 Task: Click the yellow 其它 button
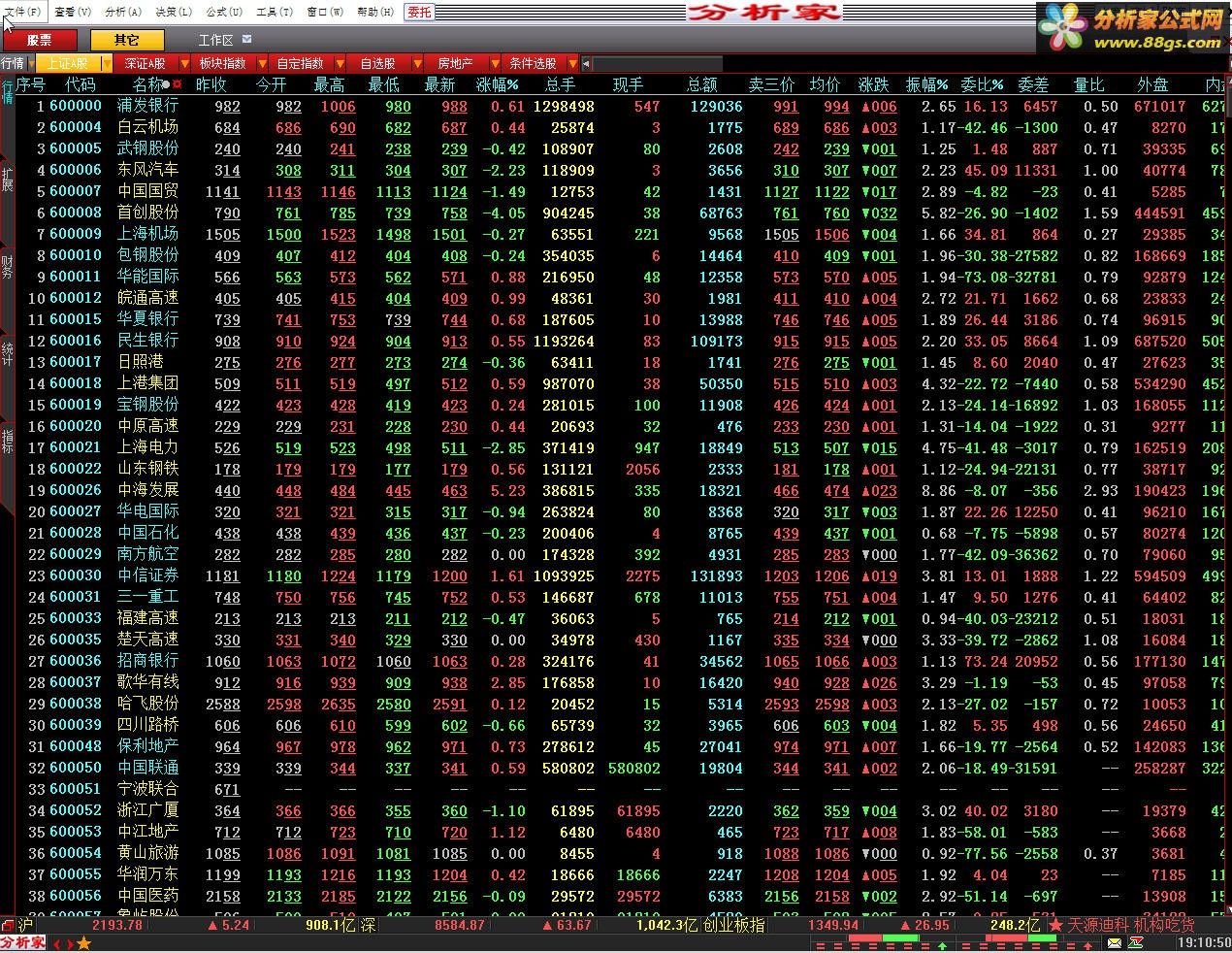(126, 40)
